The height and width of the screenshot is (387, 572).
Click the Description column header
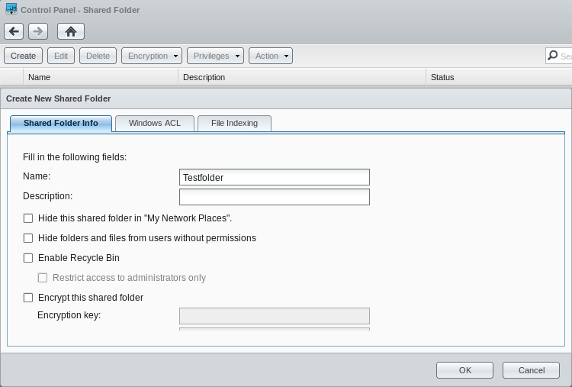pyautogui.click(x=302, y=77)
